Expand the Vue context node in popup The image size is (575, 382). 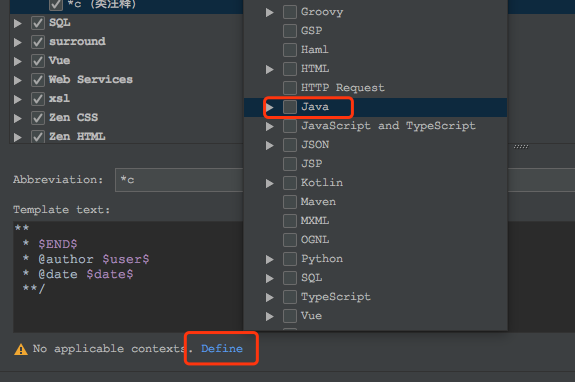tap(270, 316)
